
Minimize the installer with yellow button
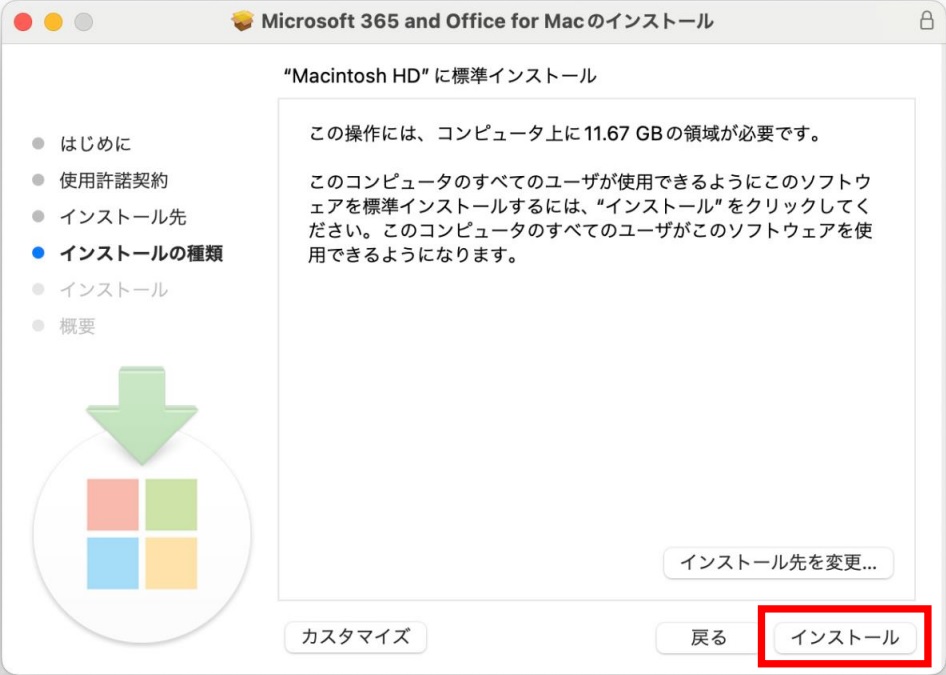pos(53,22)
